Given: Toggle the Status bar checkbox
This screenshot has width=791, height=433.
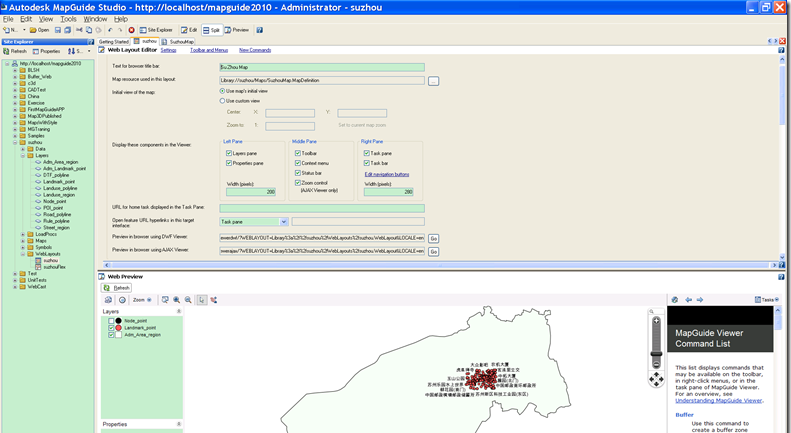Looking at the screenshot, I should click(298, 173).
